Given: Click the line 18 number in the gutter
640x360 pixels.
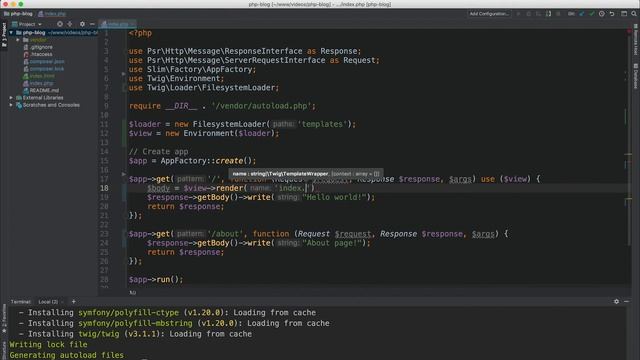Looking at the screenshot, I should pyautogui.click(x=104, y=188).
